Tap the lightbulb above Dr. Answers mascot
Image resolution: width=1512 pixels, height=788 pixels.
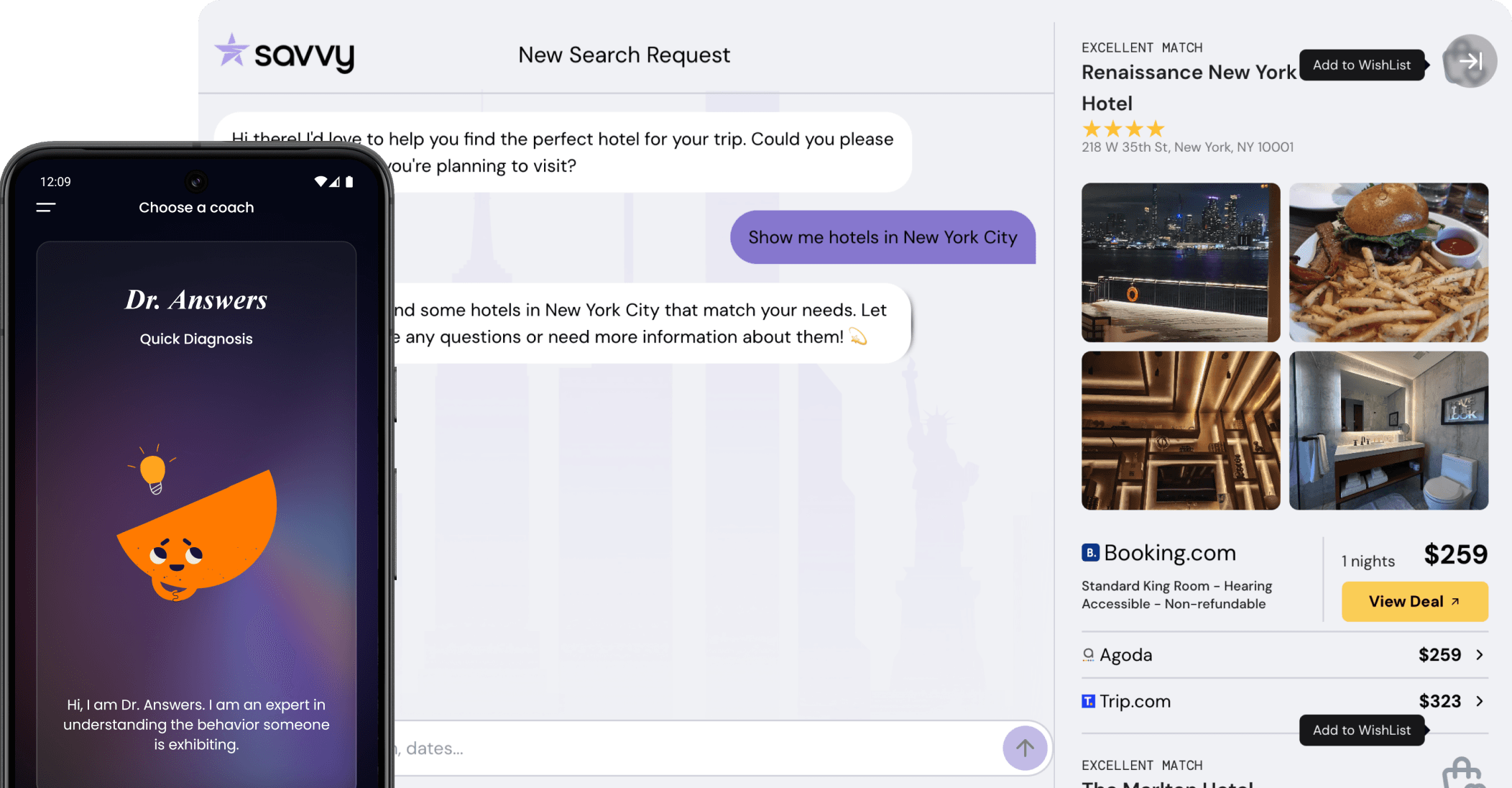point(154,471)
